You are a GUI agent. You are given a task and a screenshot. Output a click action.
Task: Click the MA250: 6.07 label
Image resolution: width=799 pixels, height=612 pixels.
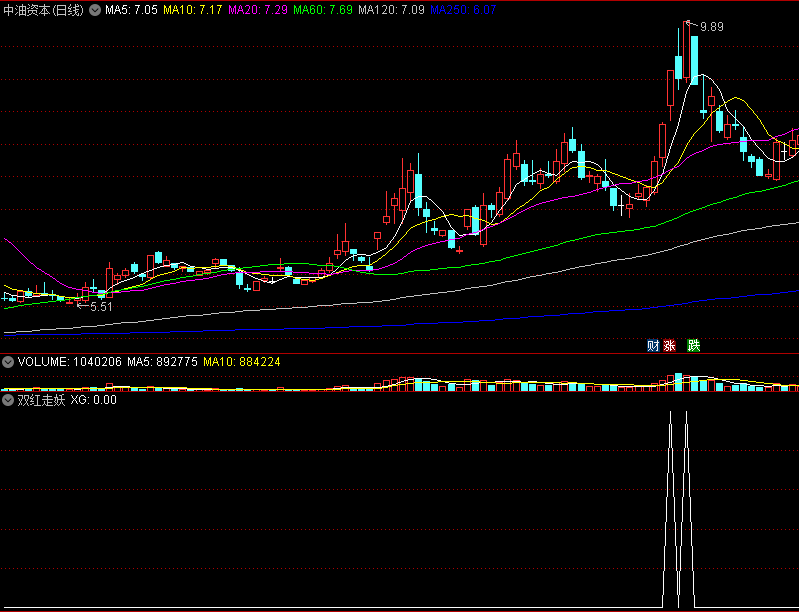click(463, 10)
